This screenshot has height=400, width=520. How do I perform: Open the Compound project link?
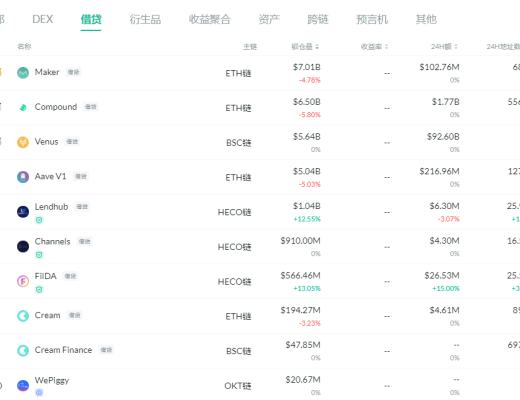pos(56,107)
